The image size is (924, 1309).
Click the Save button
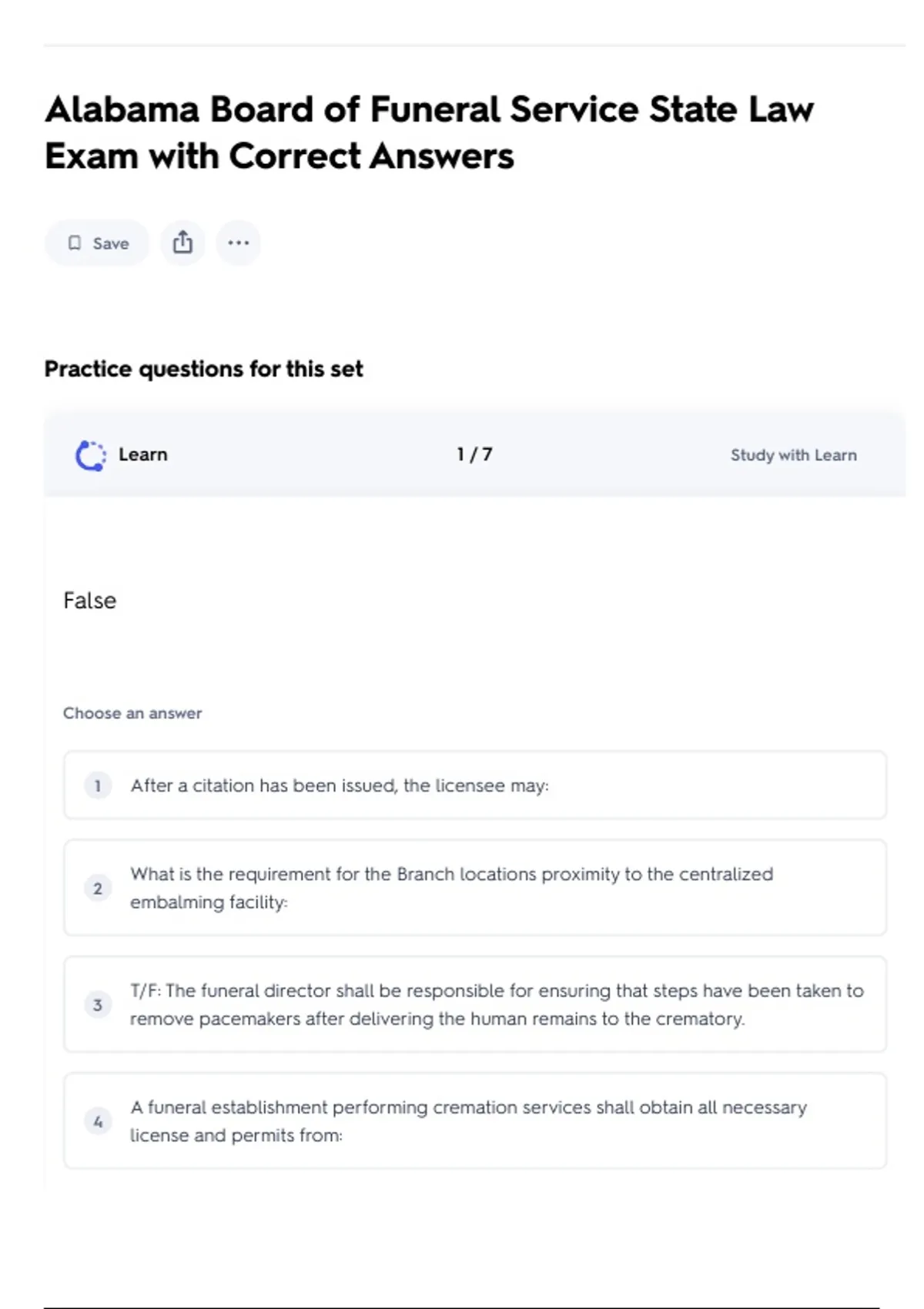[x=97, y=243]
